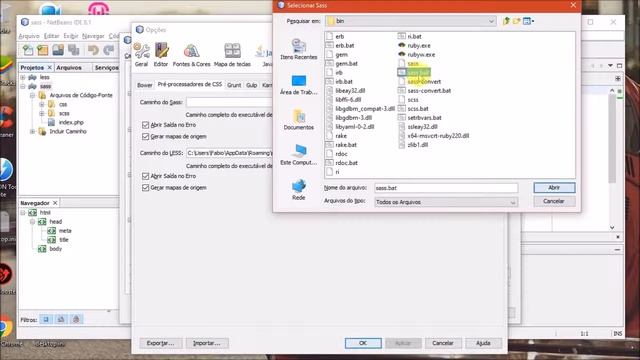Select sass-convert.bat file
Screen dimensions: 640x360
[x=424, y=91]
